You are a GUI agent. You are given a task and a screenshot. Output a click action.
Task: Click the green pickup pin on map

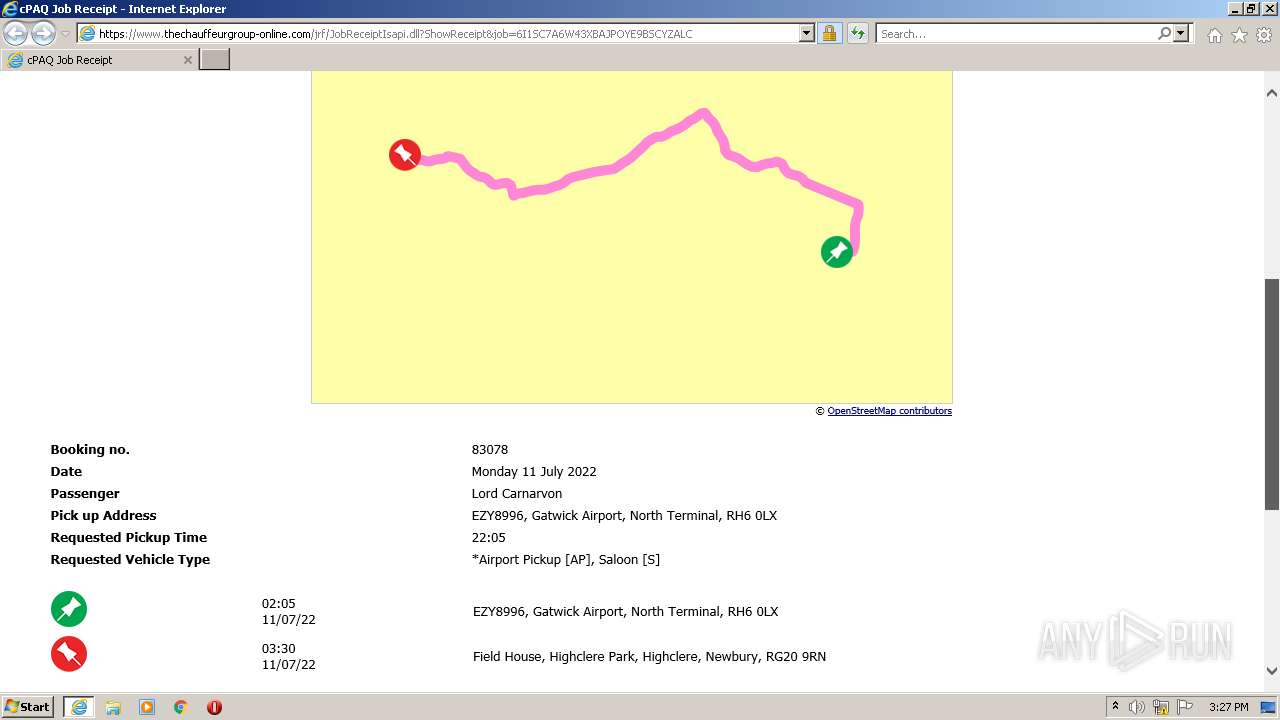tap(837, 252)
